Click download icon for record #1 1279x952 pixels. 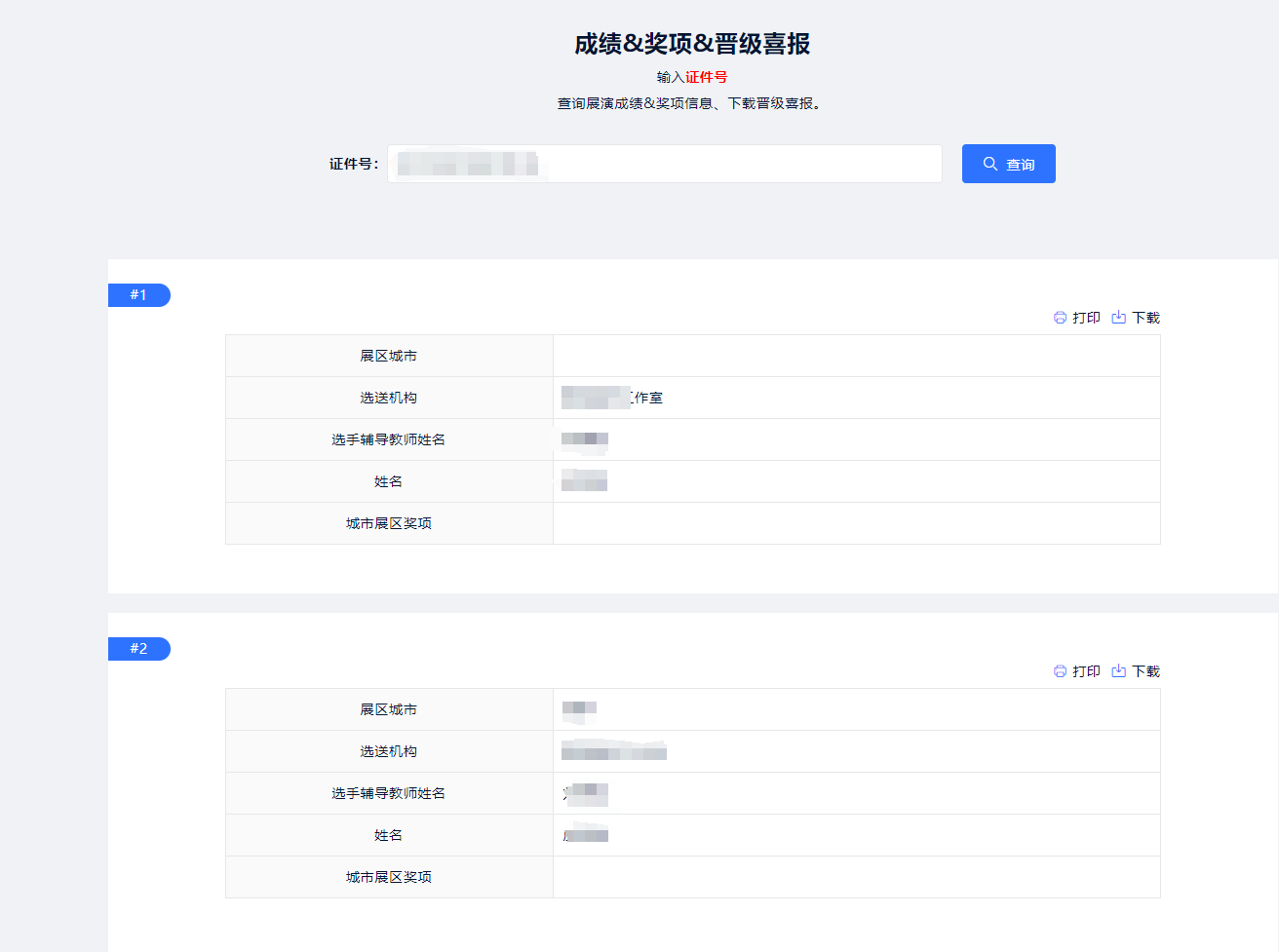click(1119, 318)
